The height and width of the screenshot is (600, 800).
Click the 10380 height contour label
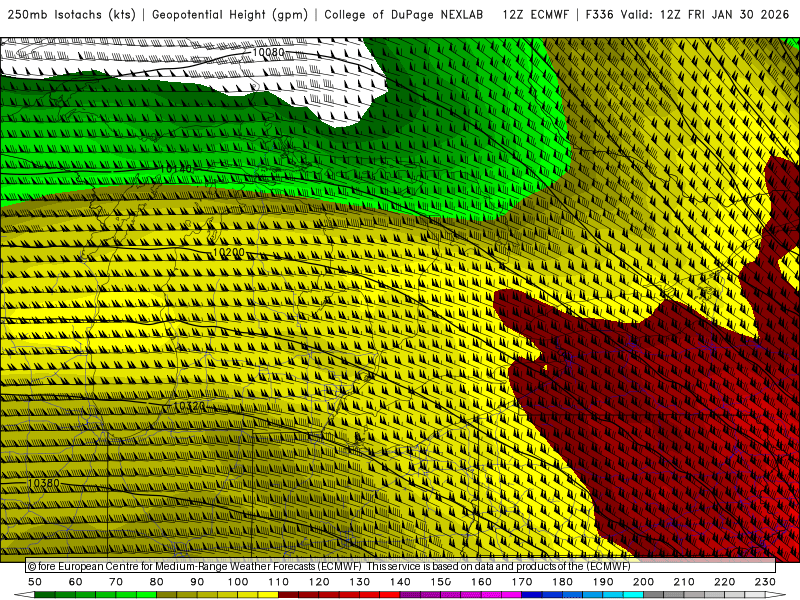pyautogui.click(x=43, y=483)
